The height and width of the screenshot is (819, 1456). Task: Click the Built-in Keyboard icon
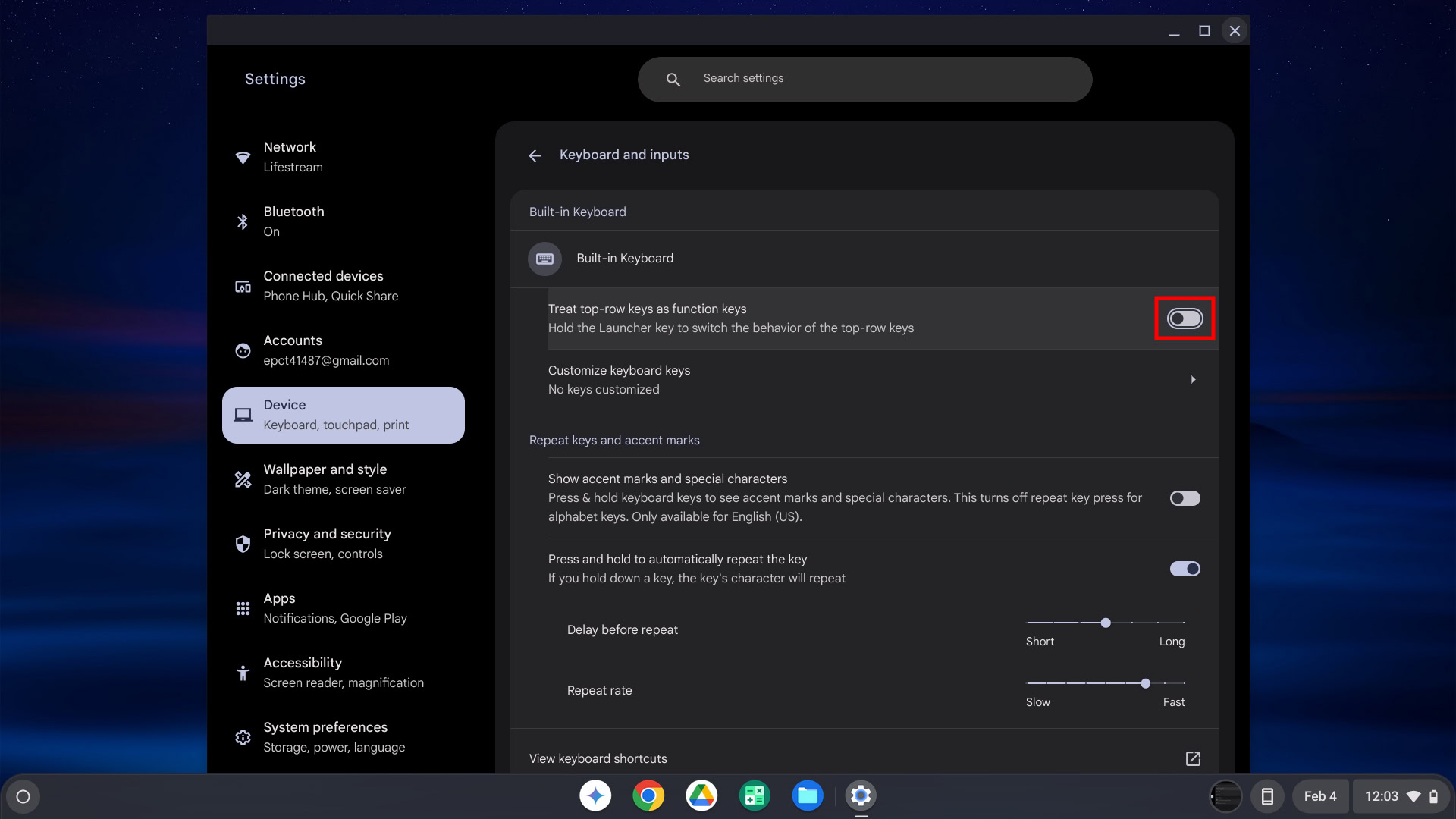coord(544,259)
